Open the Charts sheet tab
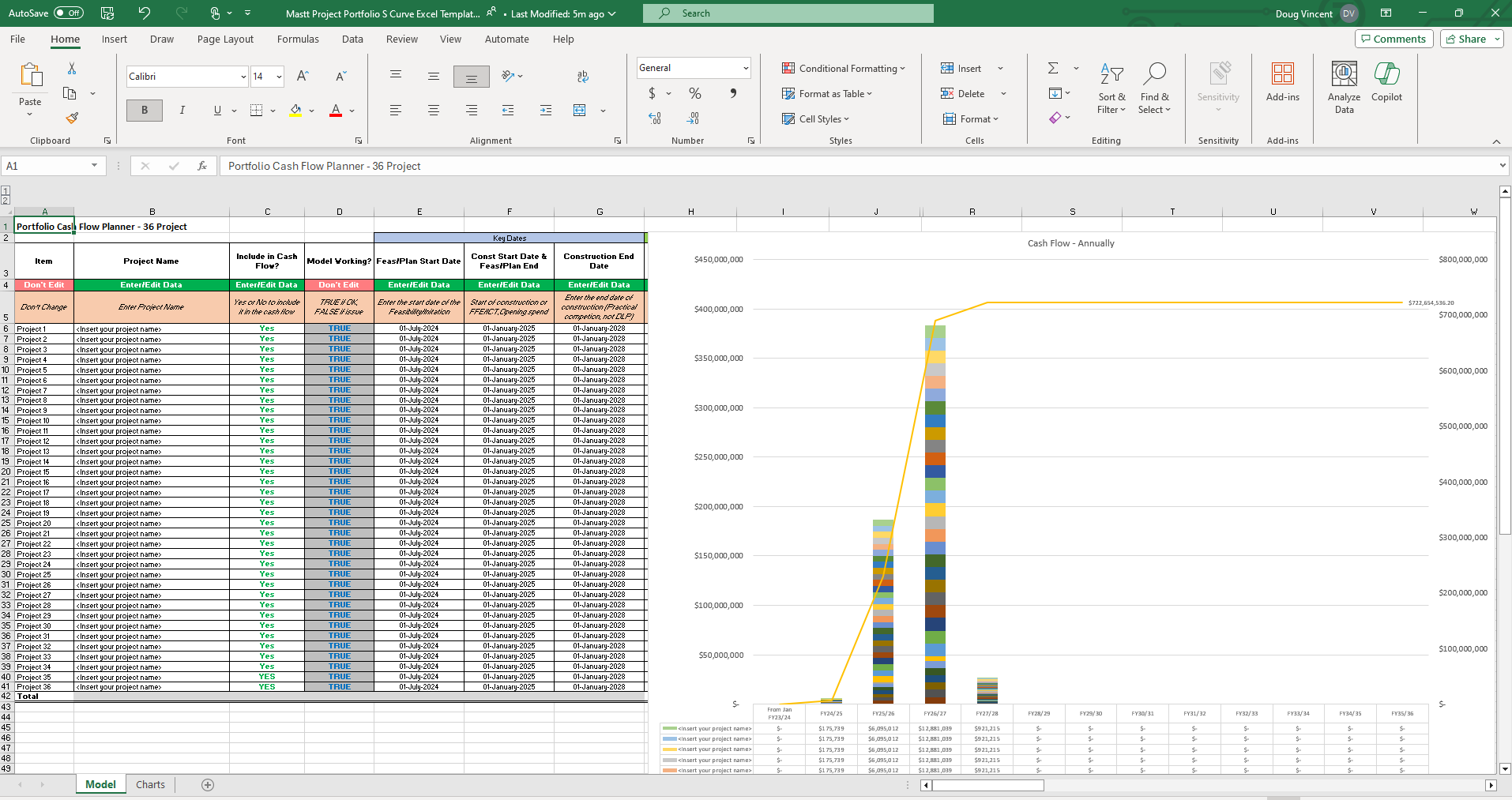1512x800 pixels. tap(149, 783)
